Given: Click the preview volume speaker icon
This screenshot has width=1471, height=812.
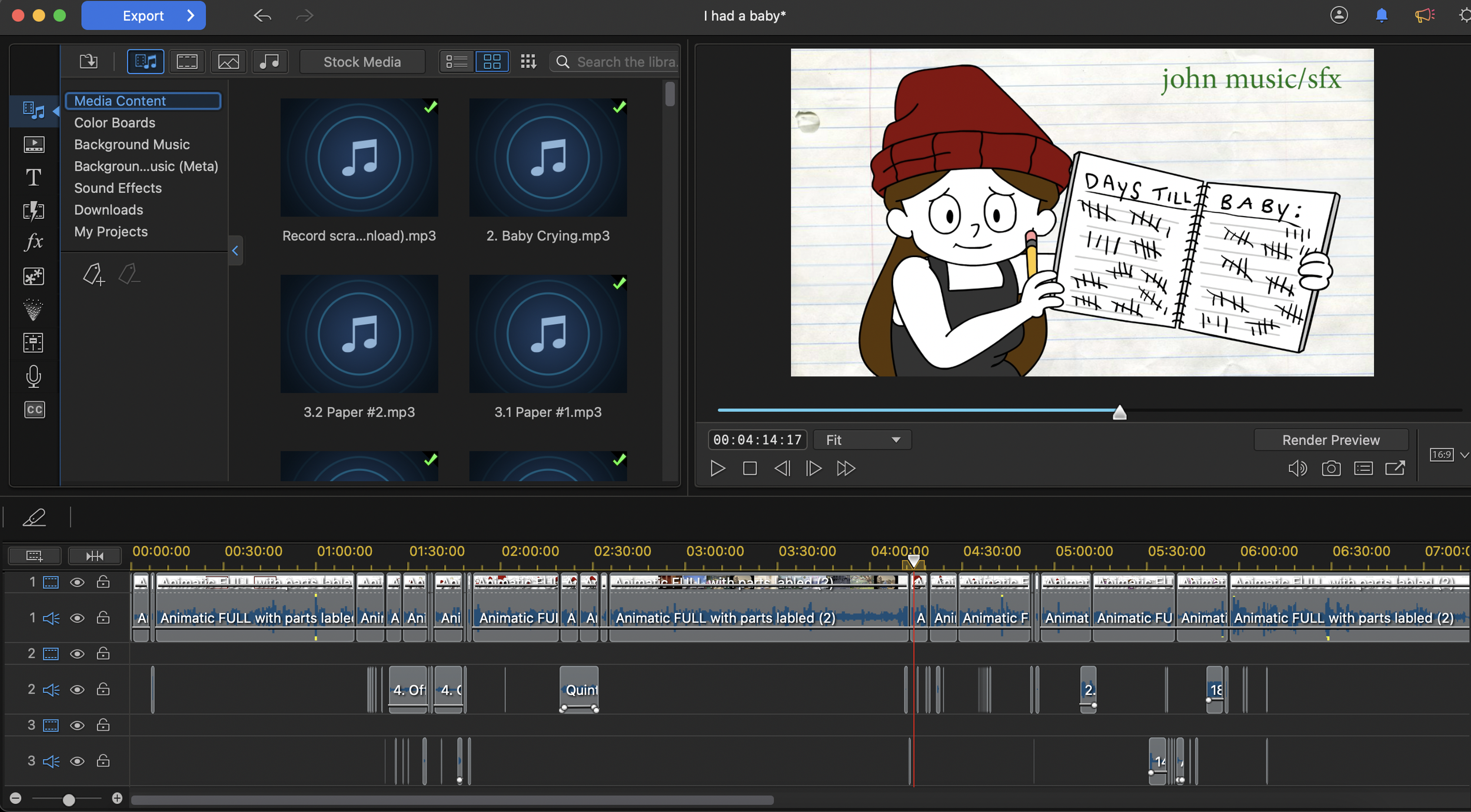Looking at the screenshot, I should click(1297, 468).
